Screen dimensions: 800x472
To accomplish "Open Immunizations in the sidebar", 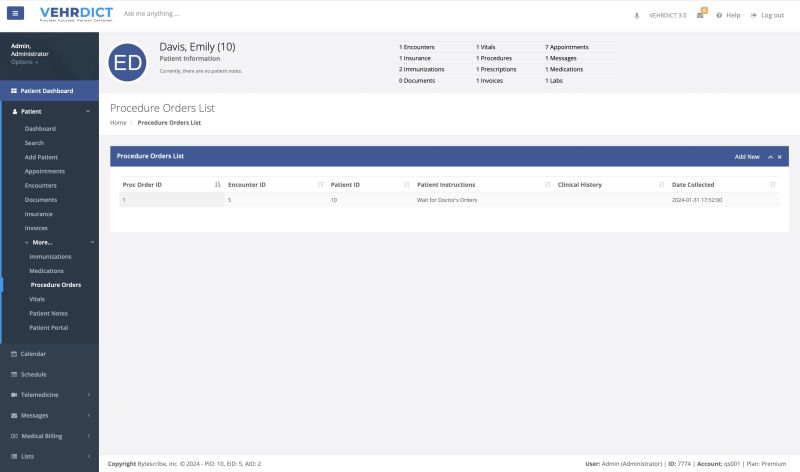I will pyautogui.click(x=50, y=257).
